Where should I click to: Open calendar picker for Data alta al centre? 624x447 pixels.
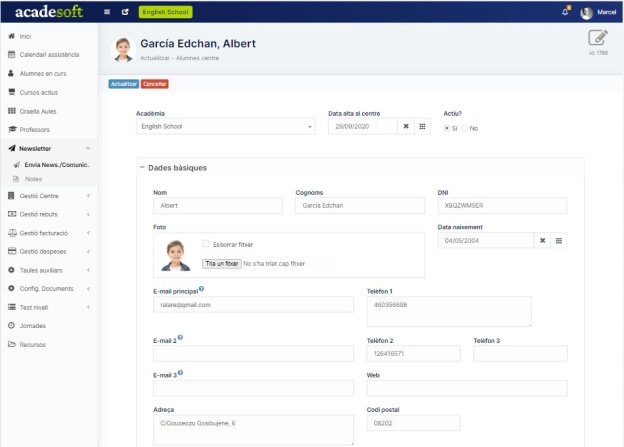pos(422,127)
